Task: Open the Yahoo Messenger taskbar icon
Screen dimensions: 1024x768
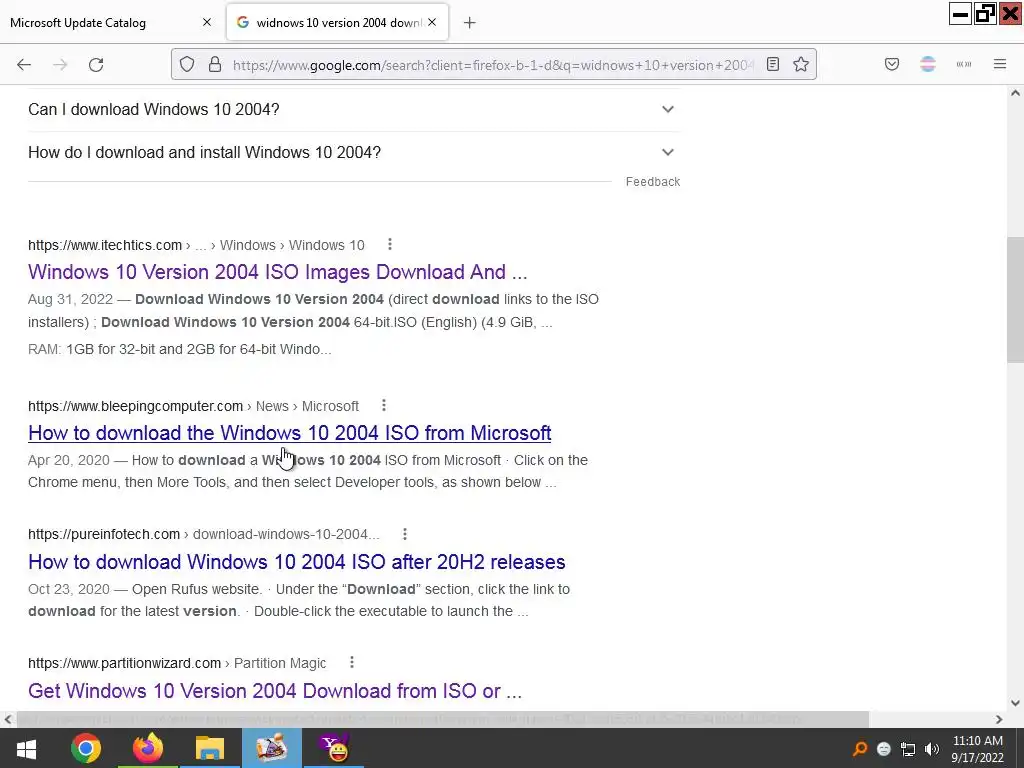Action: click(x=334, y=748)
